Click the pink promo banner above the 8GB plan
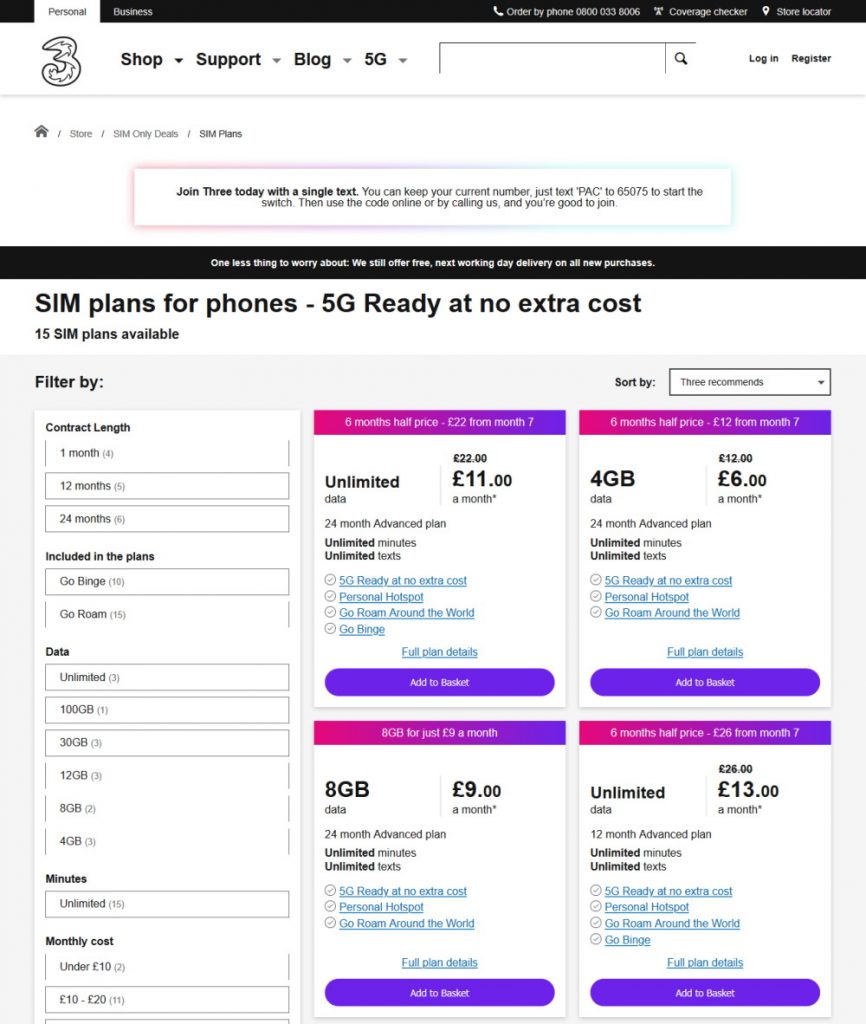The width and height of the screenshot is (866, 1024). point(438,733)
